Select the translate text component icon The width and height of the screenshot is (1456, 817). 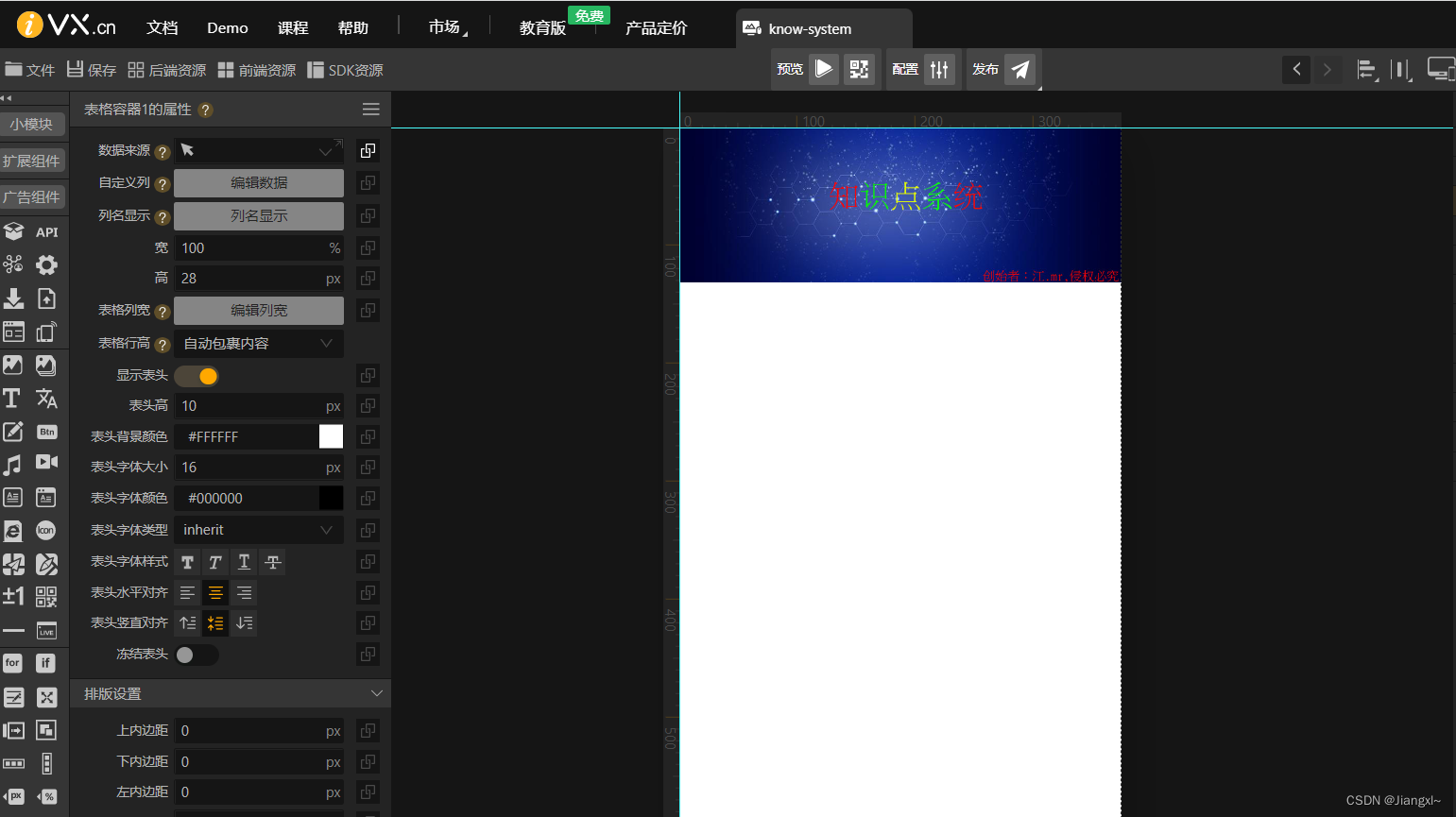click(46, 399)
